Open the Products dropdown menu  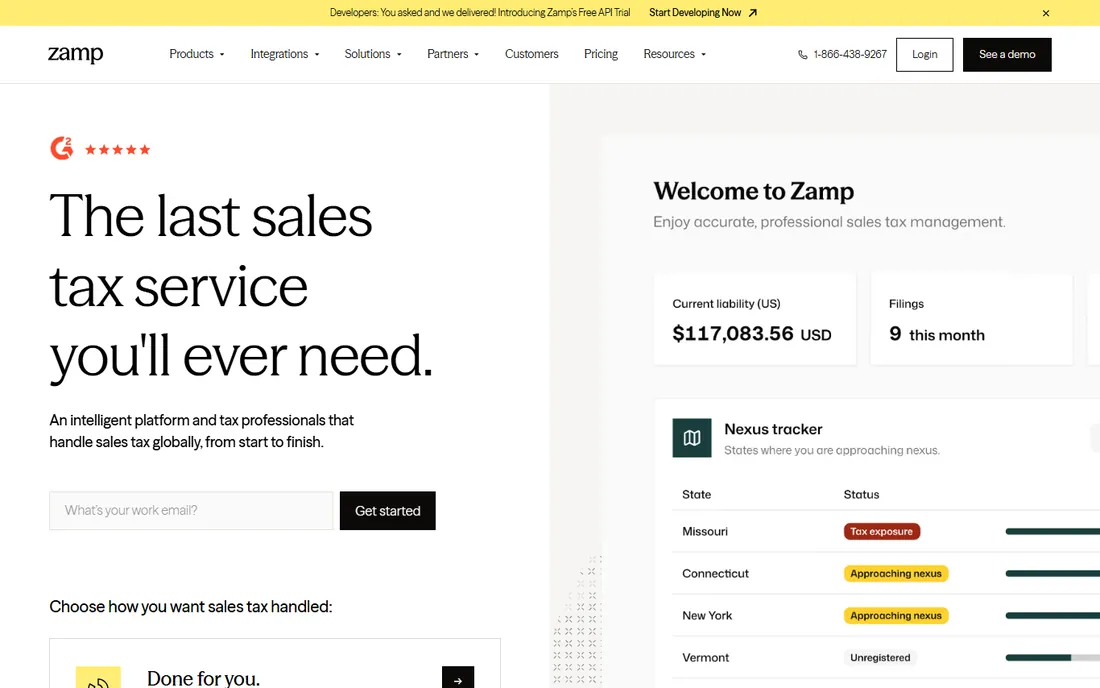point(196,54)
